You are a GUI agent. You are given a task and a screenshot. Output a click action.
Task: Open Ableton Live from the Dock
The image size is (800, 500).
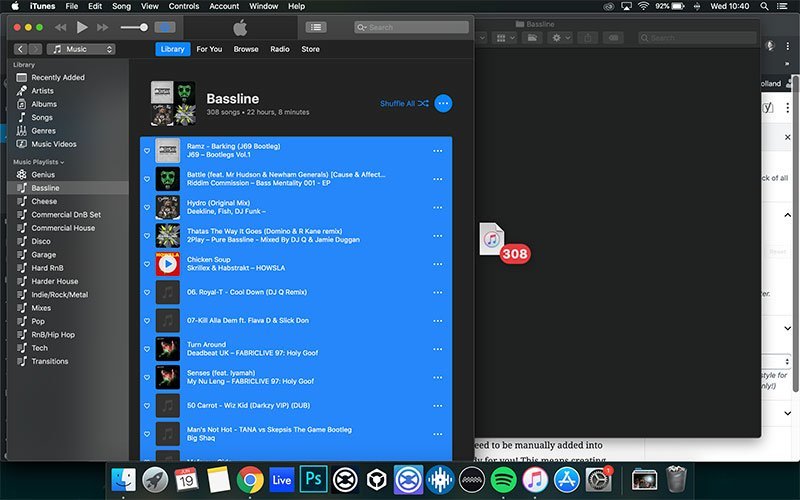coord(282,480)
